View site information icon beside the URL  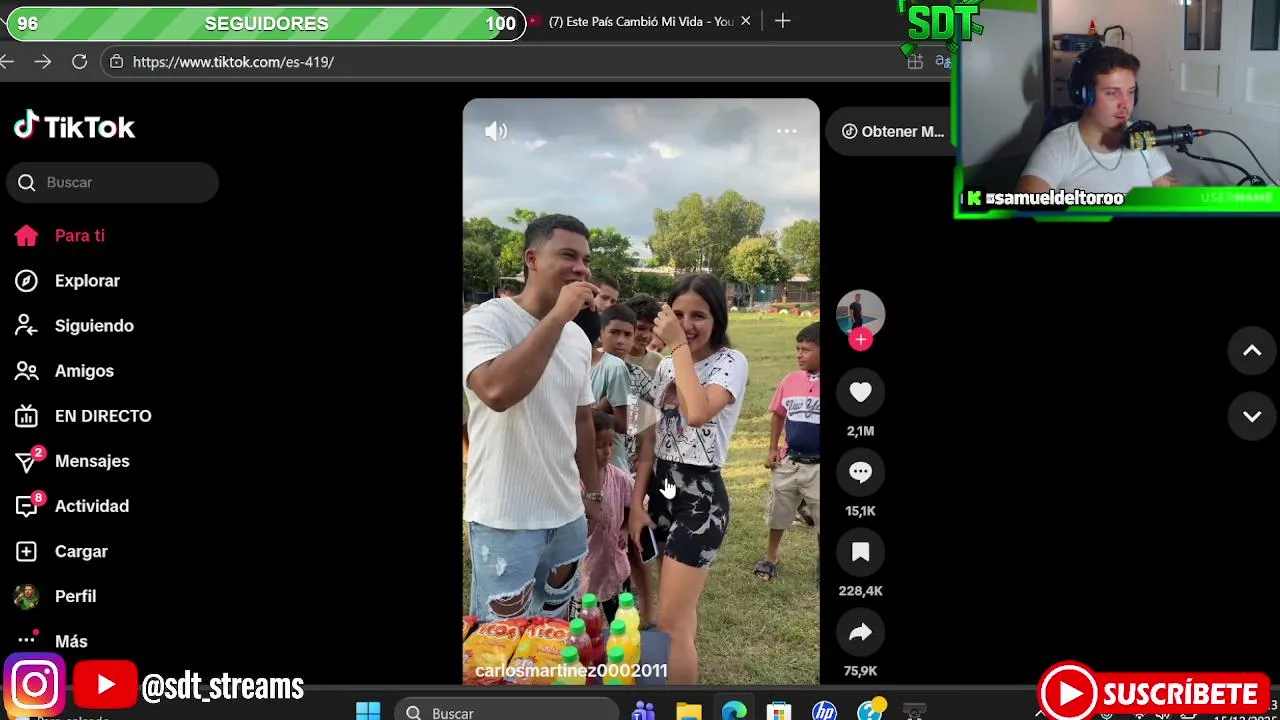116,62
